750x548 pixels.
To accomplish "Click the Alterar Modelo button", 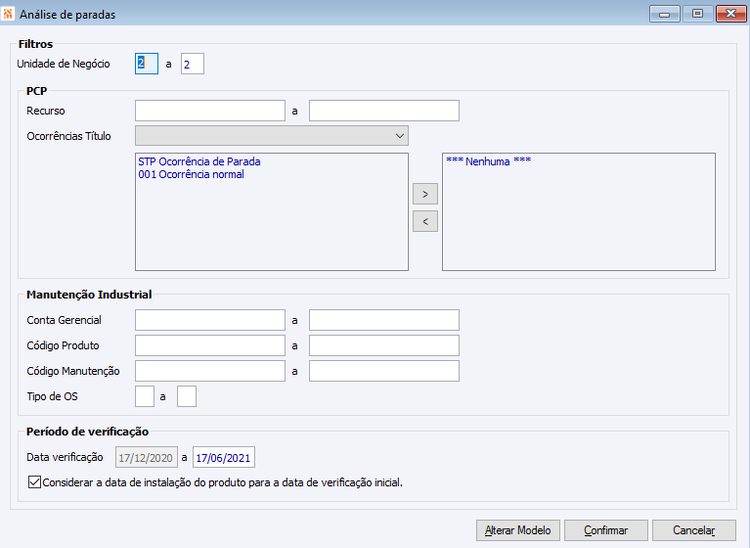I will coord(518,530).
